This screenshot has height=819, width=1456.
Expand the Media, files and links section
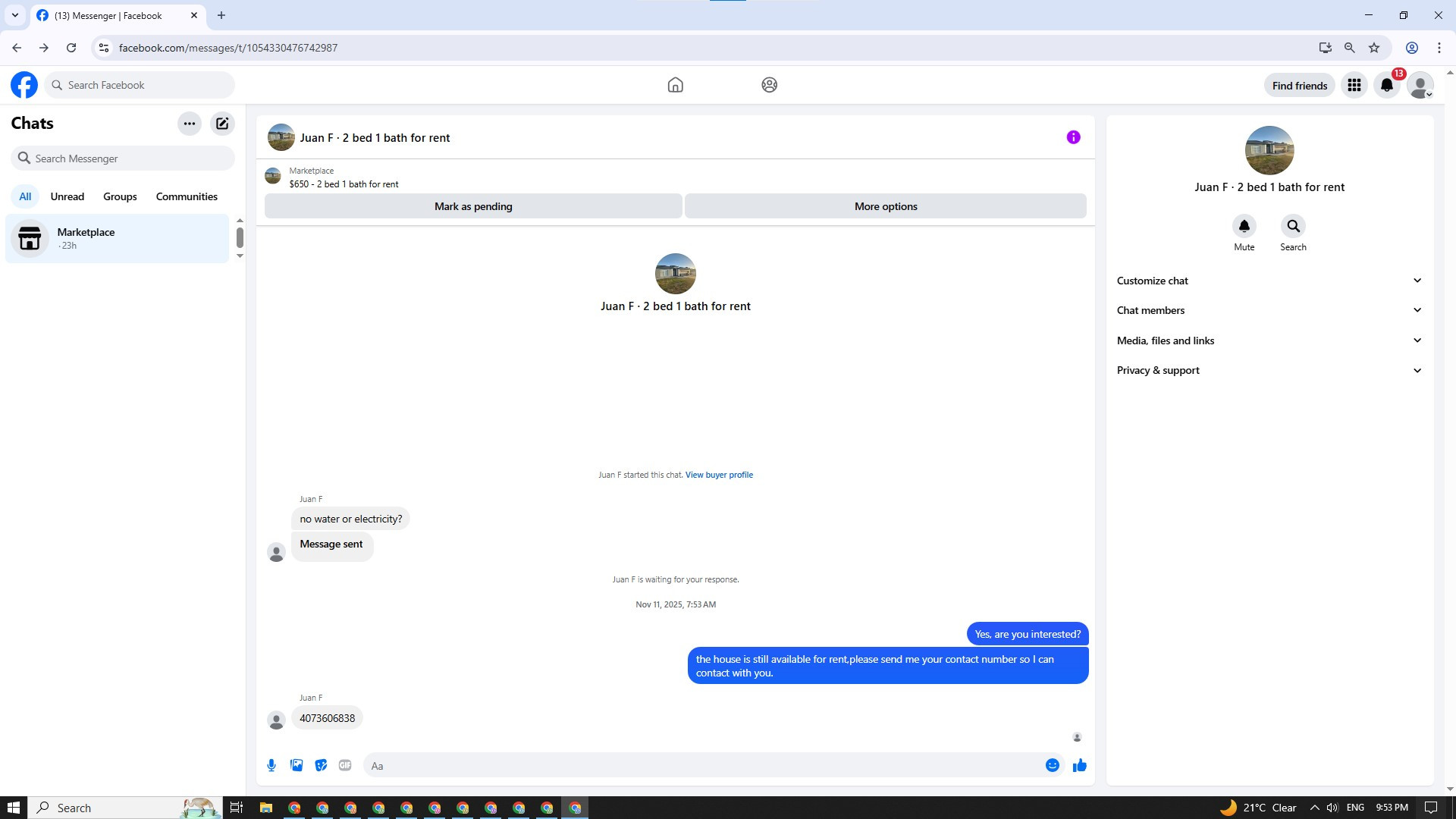point(1269,340)
